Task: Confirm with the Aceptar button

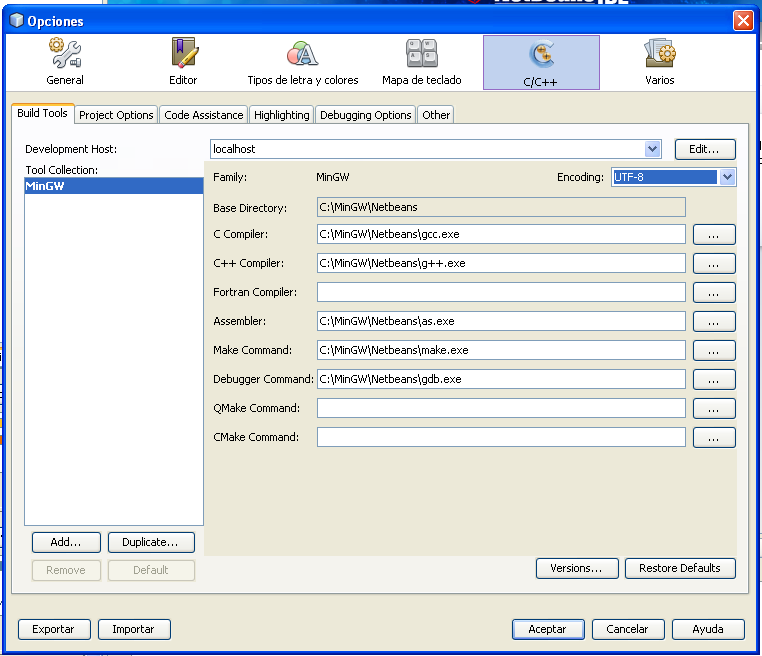Action: click(548, 629)
